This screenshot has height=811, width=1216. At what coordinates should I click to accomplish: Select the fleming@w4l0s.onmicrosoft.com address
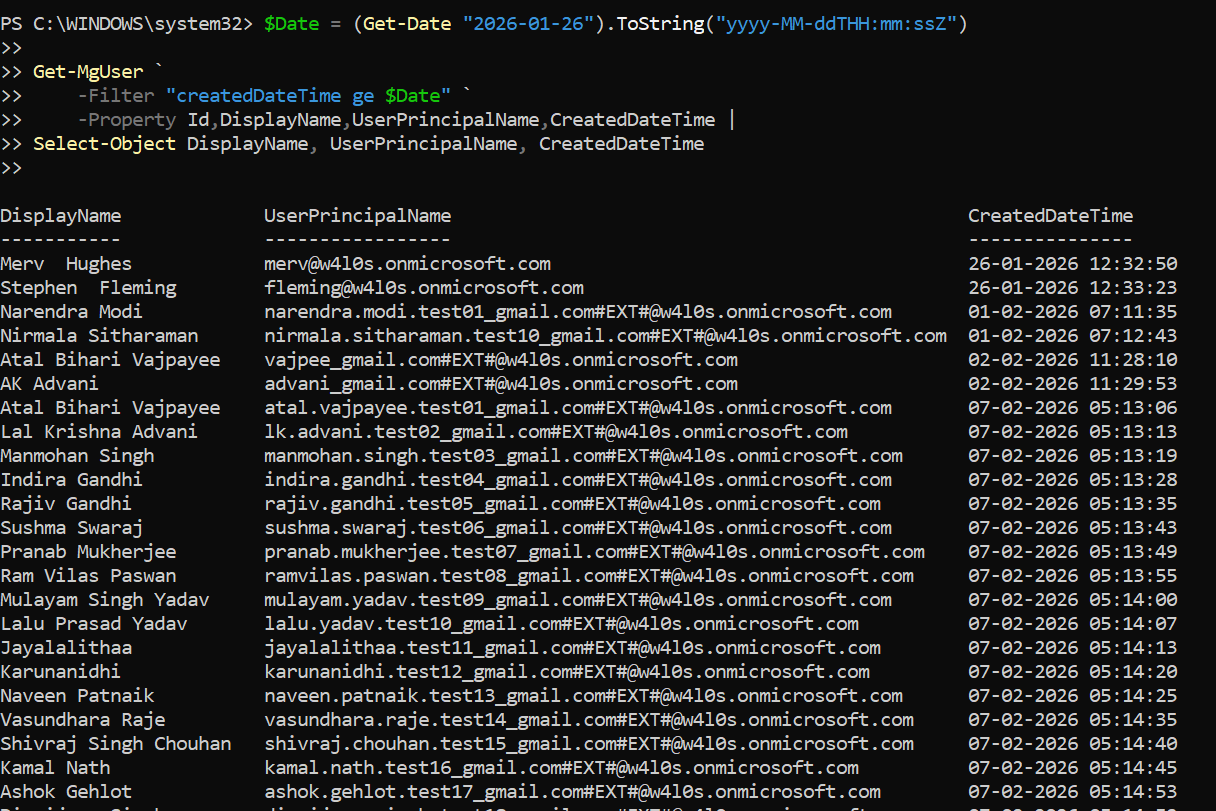423,288
